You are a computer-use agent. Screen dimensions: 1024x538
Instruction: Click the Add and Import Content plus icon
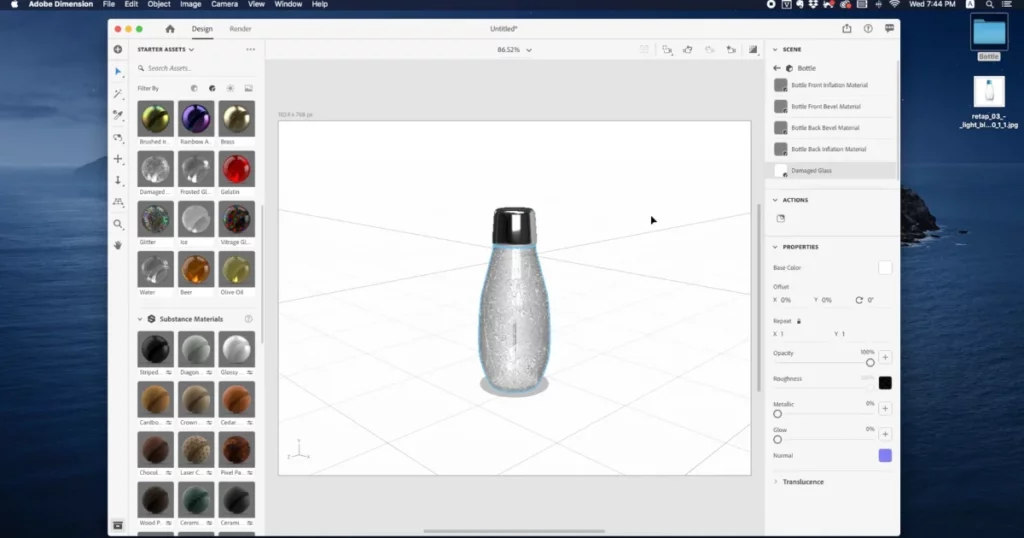click(118, 50)
